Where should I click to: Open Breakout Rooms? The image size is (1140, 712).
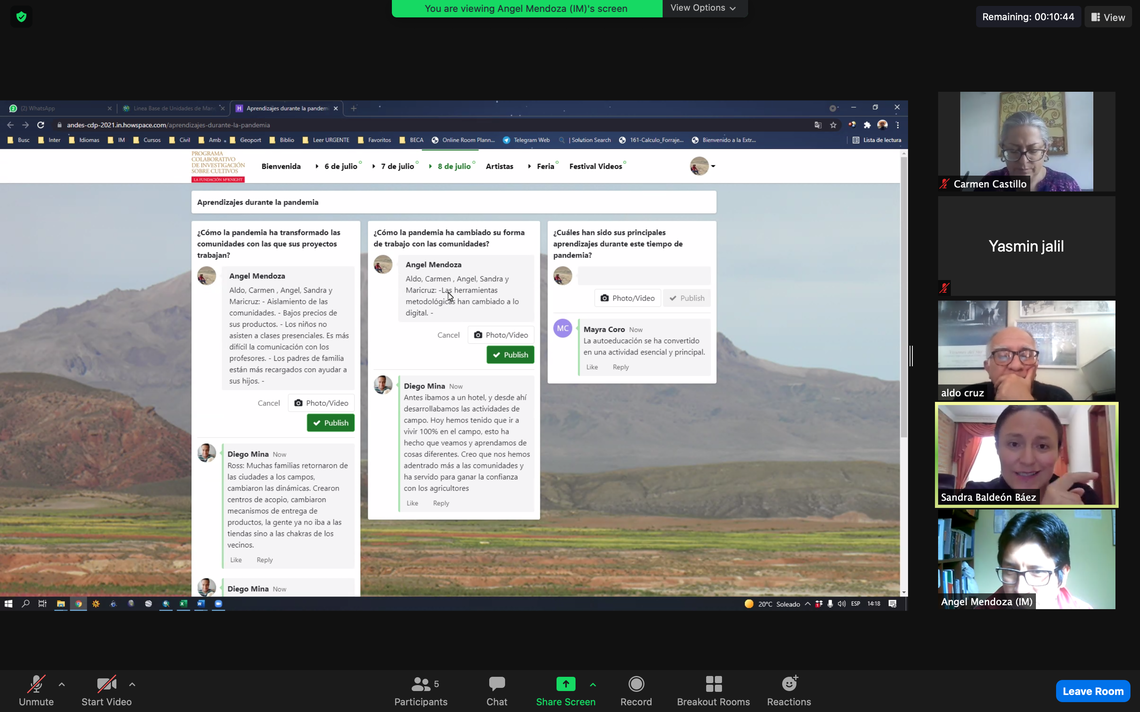(713, 690)
